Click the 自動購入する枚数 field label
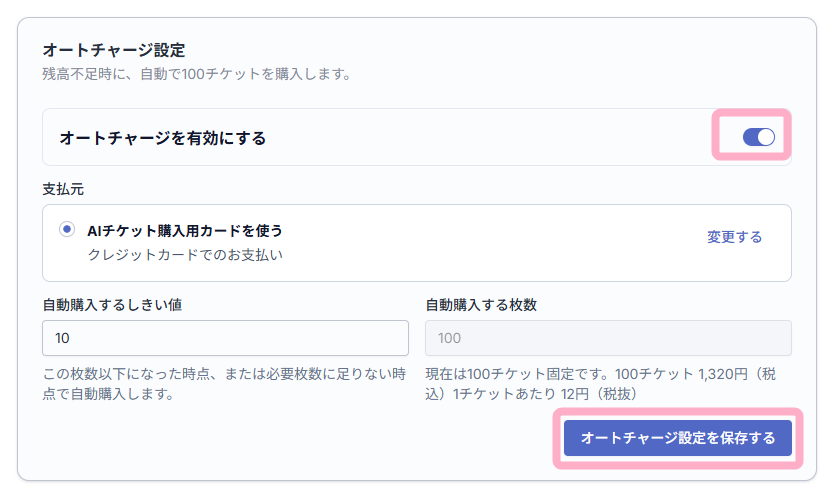This screenshot has width=839, height=500. coord(481,305)
